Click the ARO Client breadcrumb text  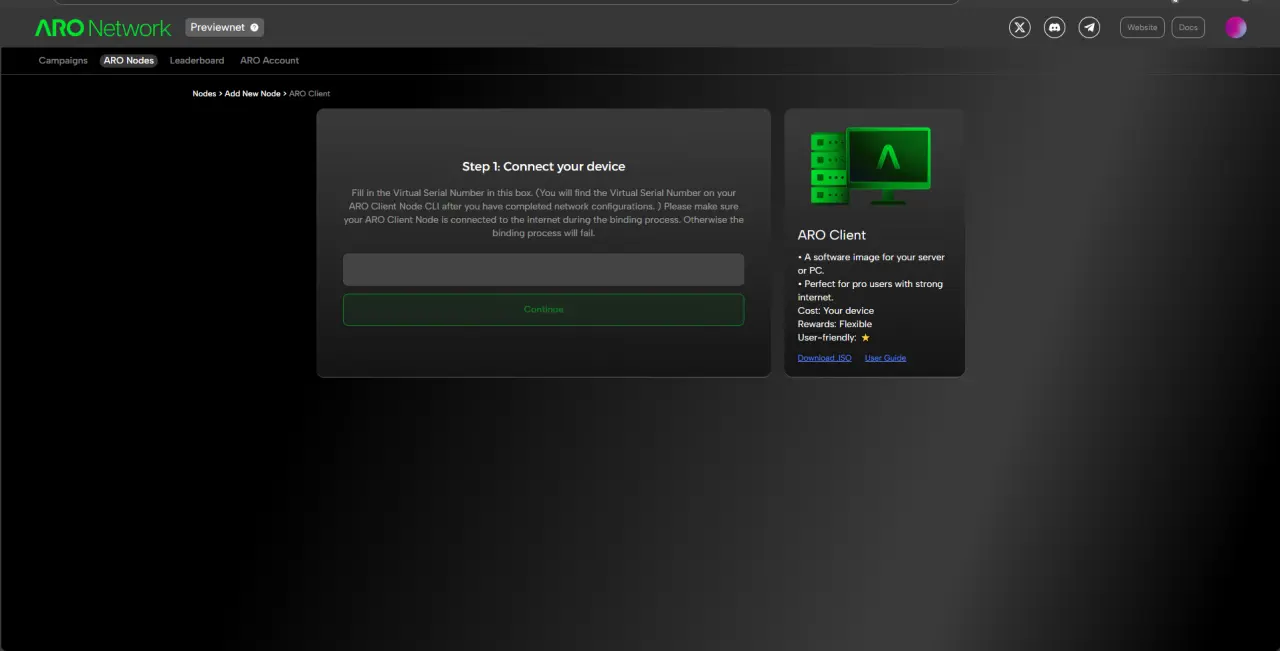coord(310,94)
